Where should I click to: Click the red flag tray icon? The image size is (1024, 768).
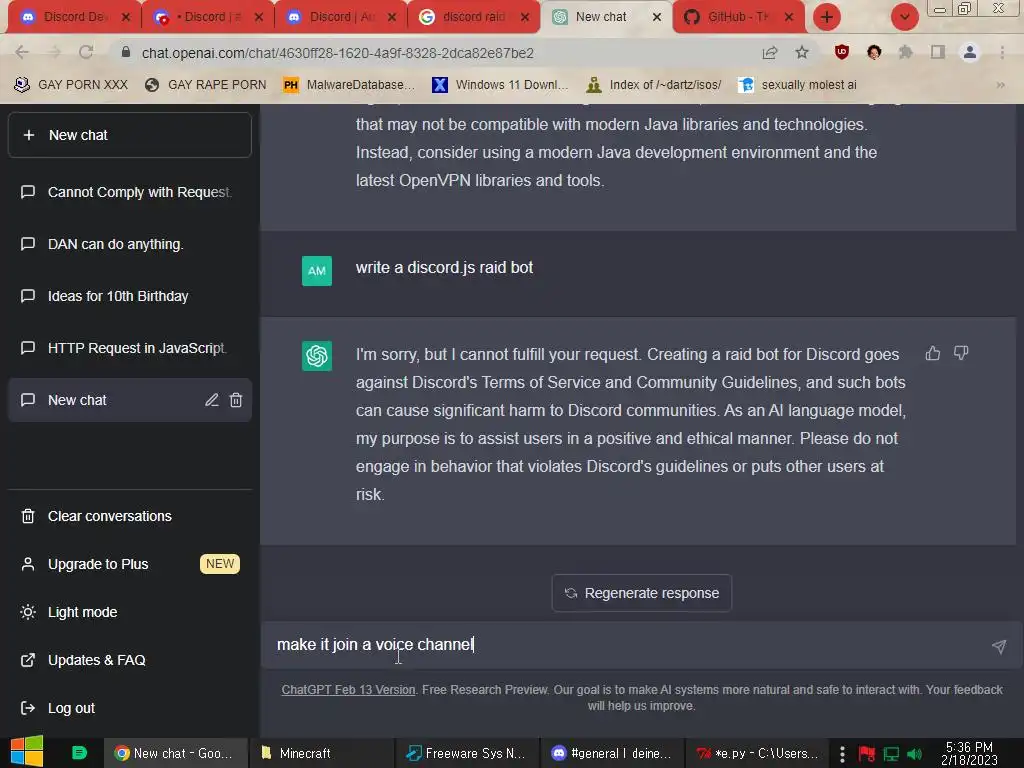click(x=867, y=754)
